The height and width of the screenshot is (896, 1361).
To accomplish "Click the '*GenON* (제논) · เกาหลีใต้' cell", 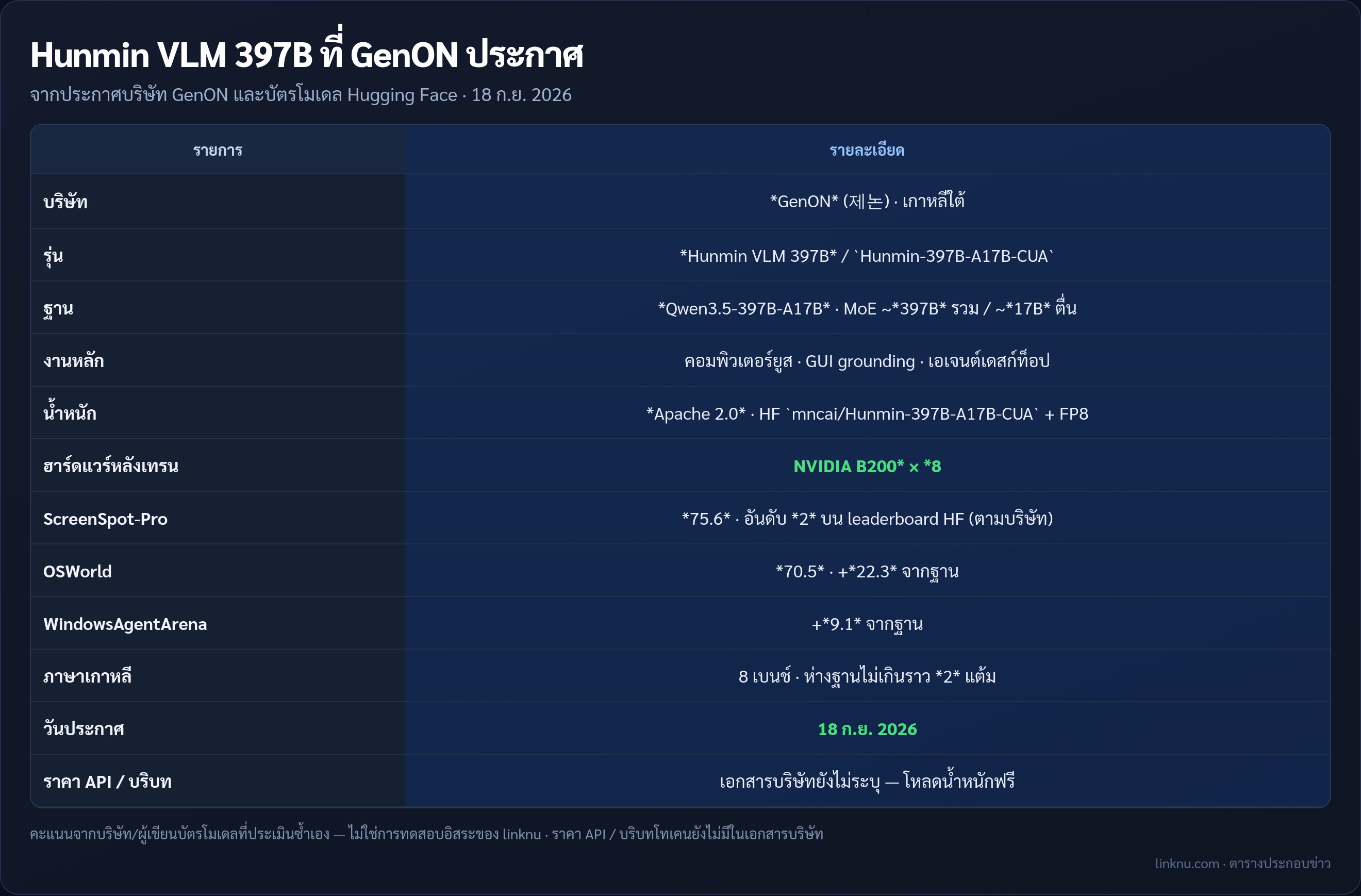I will coord(867,201).
